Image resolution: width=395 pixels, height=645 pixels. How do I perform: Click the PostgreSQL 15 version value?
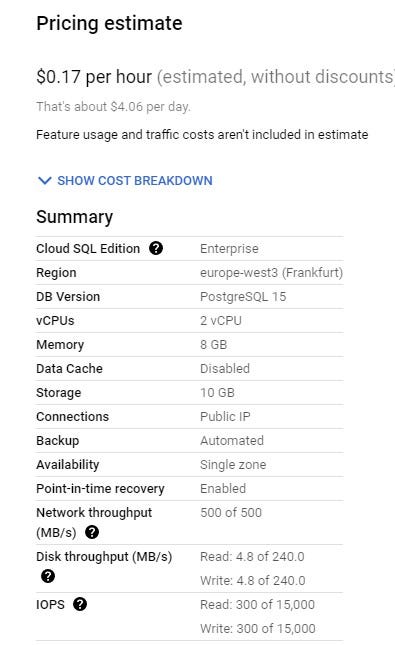pos(243,297)
